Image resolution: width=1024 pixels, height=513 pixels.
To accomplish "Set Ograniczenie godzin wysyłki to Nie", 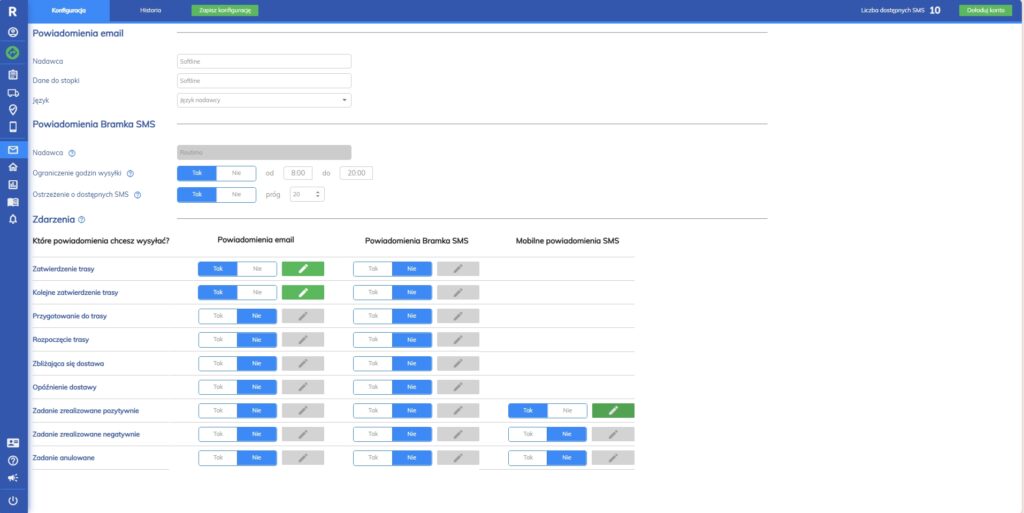I will [x=236, y=173].
